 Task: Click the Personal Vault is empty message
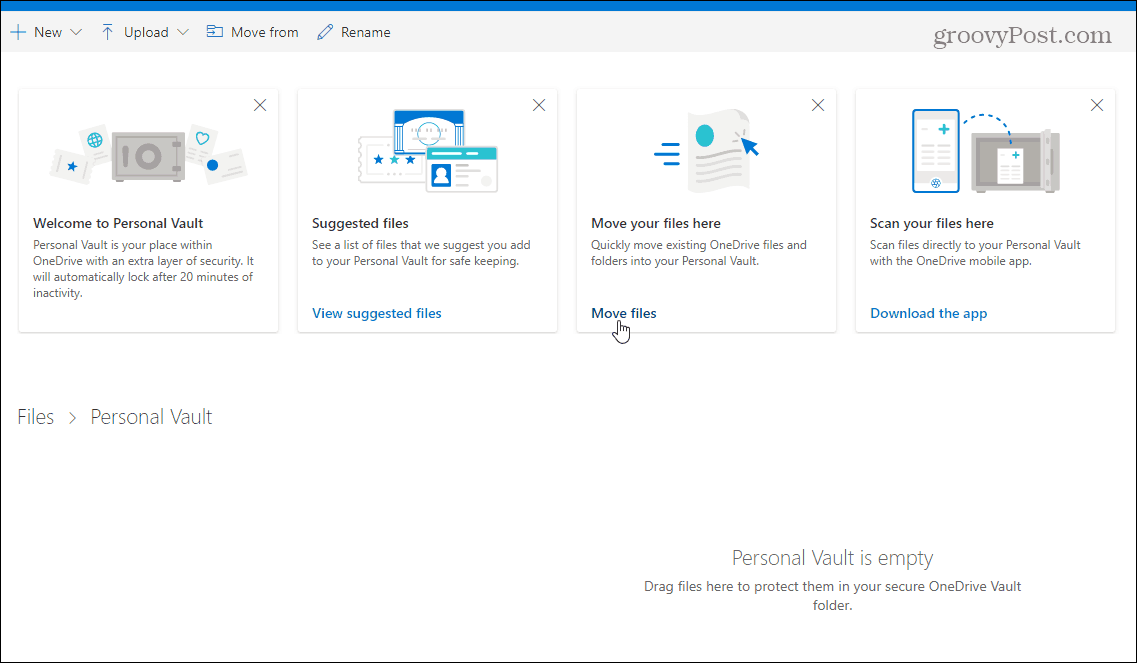click(x=832, y=558)
